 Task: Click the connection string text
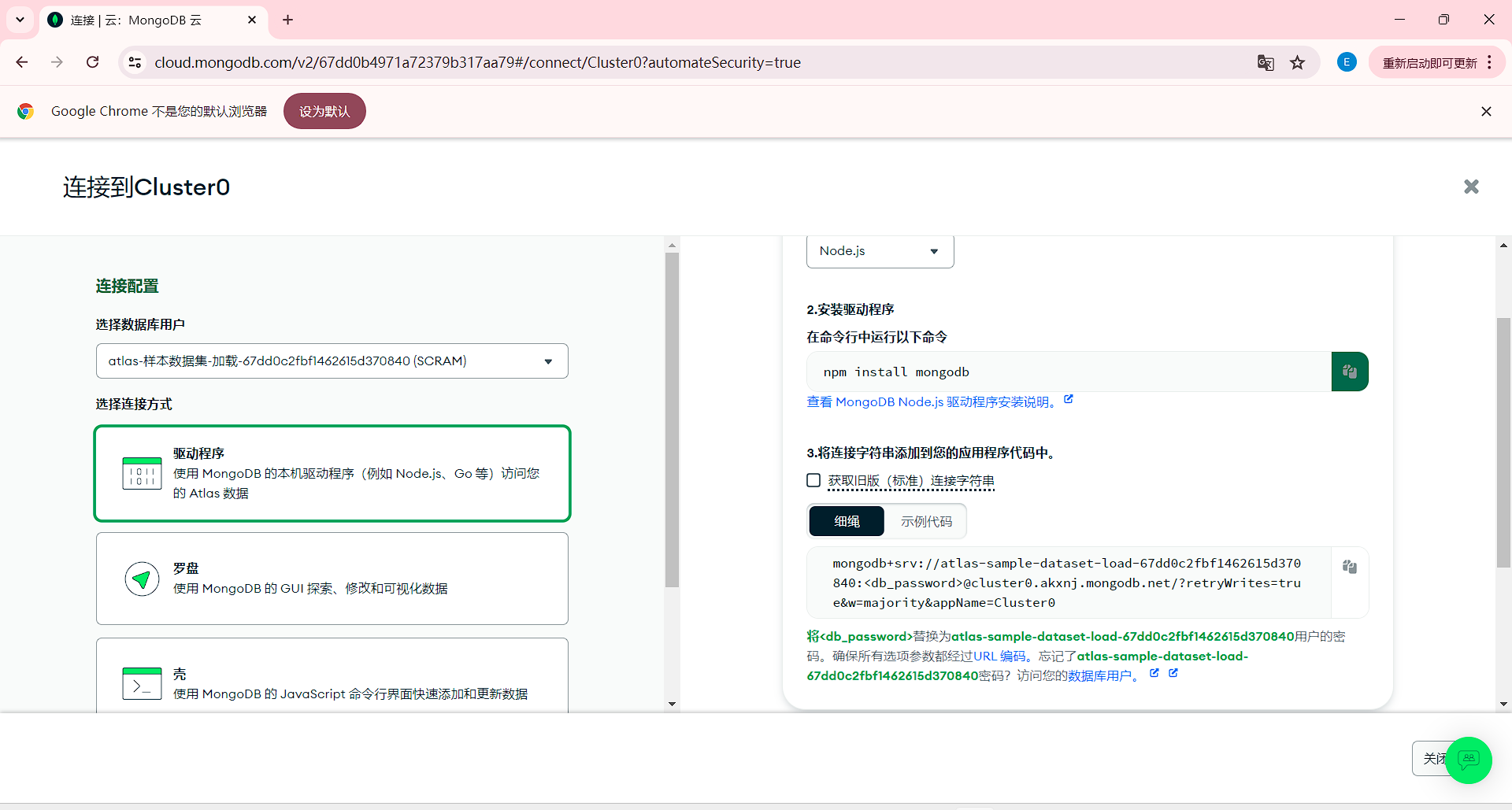(1067, 583)
